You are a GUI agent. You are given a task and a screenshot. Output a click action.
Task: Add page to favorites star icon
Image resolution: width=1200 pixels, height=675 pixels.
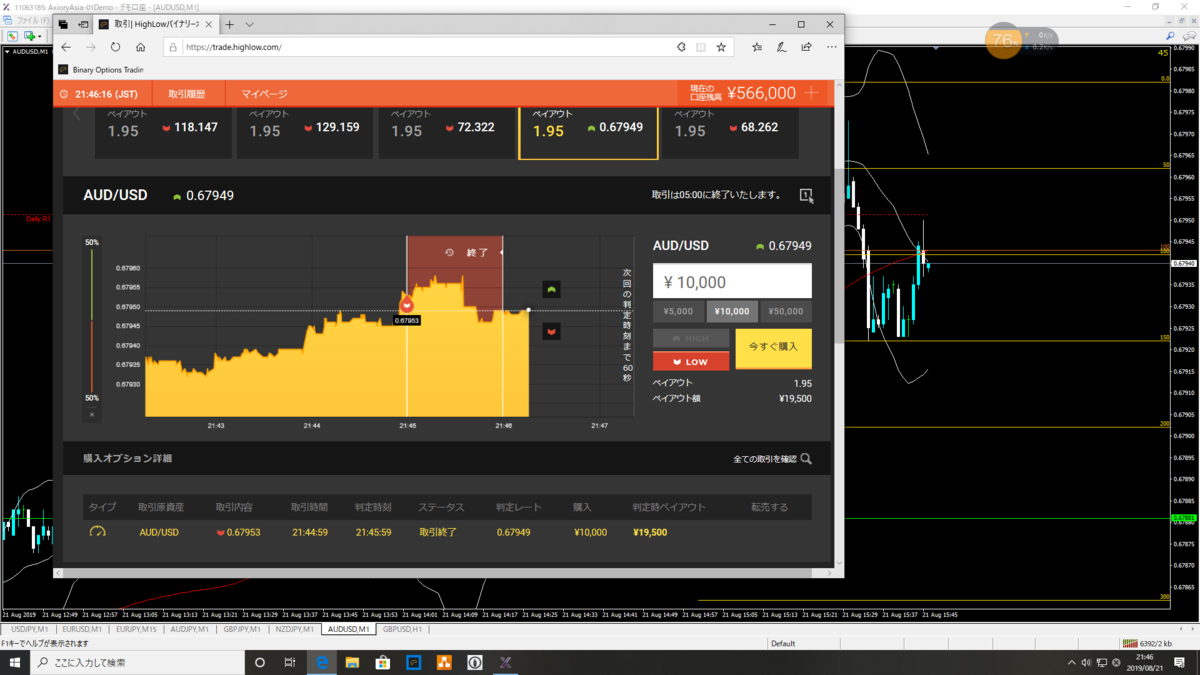(x=721, y=47)
